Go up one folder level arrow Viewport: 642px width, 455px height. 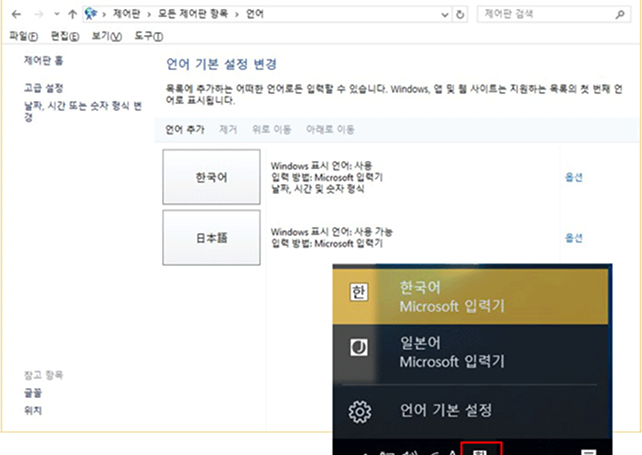click(x=72, y=15)
